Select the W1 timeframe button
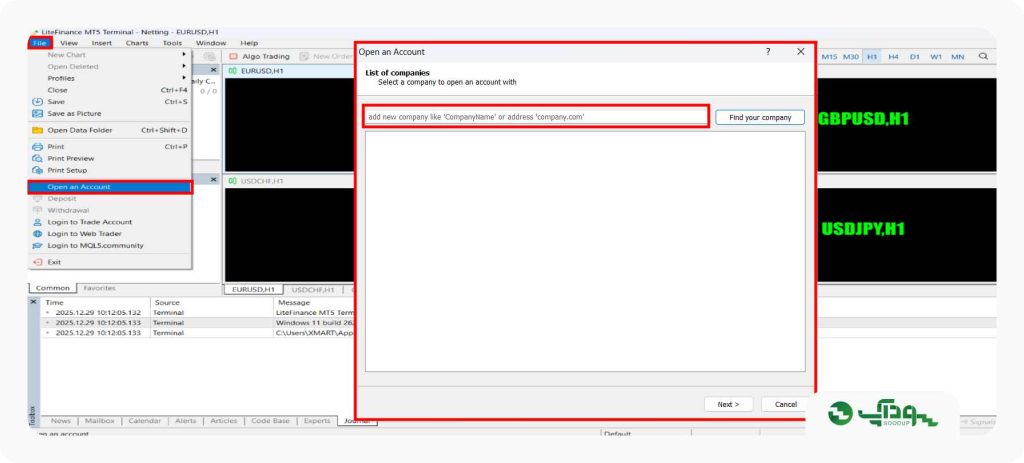 (x=936, y=57)
